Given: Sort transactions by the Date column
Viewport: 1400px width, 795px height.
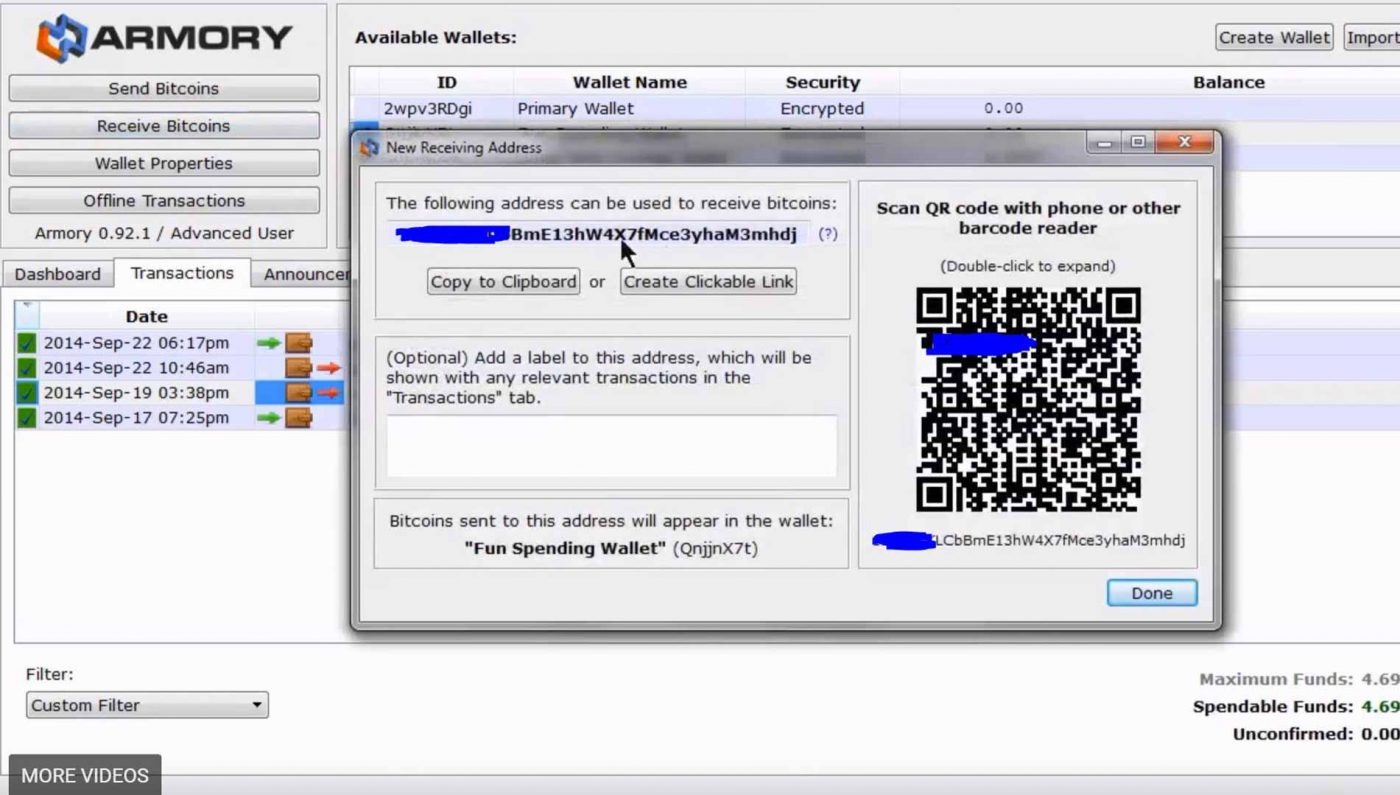Looking at the screenshot, I should [x=146, y=316].
